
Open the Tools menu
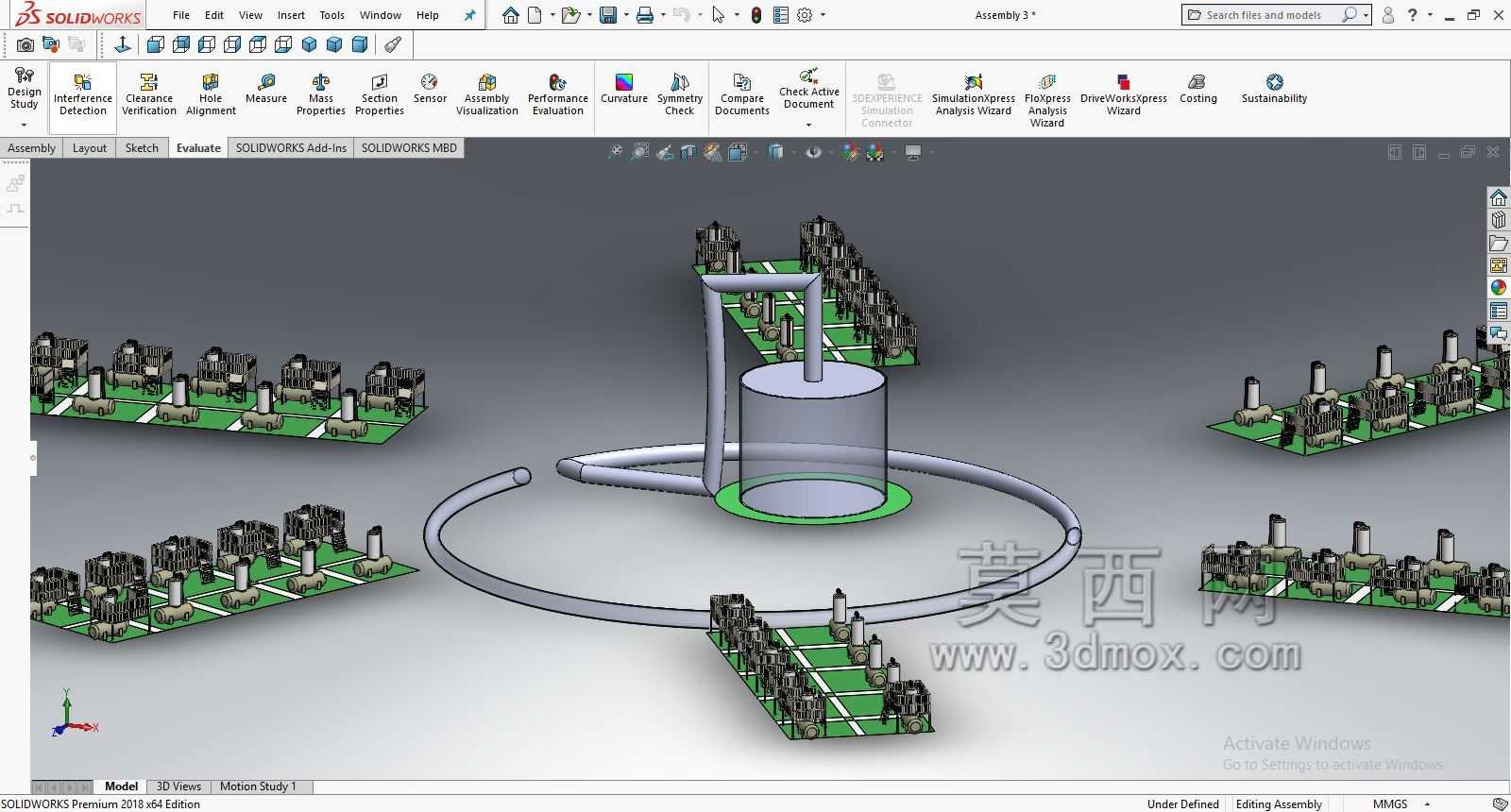click(x=332, y=15)
